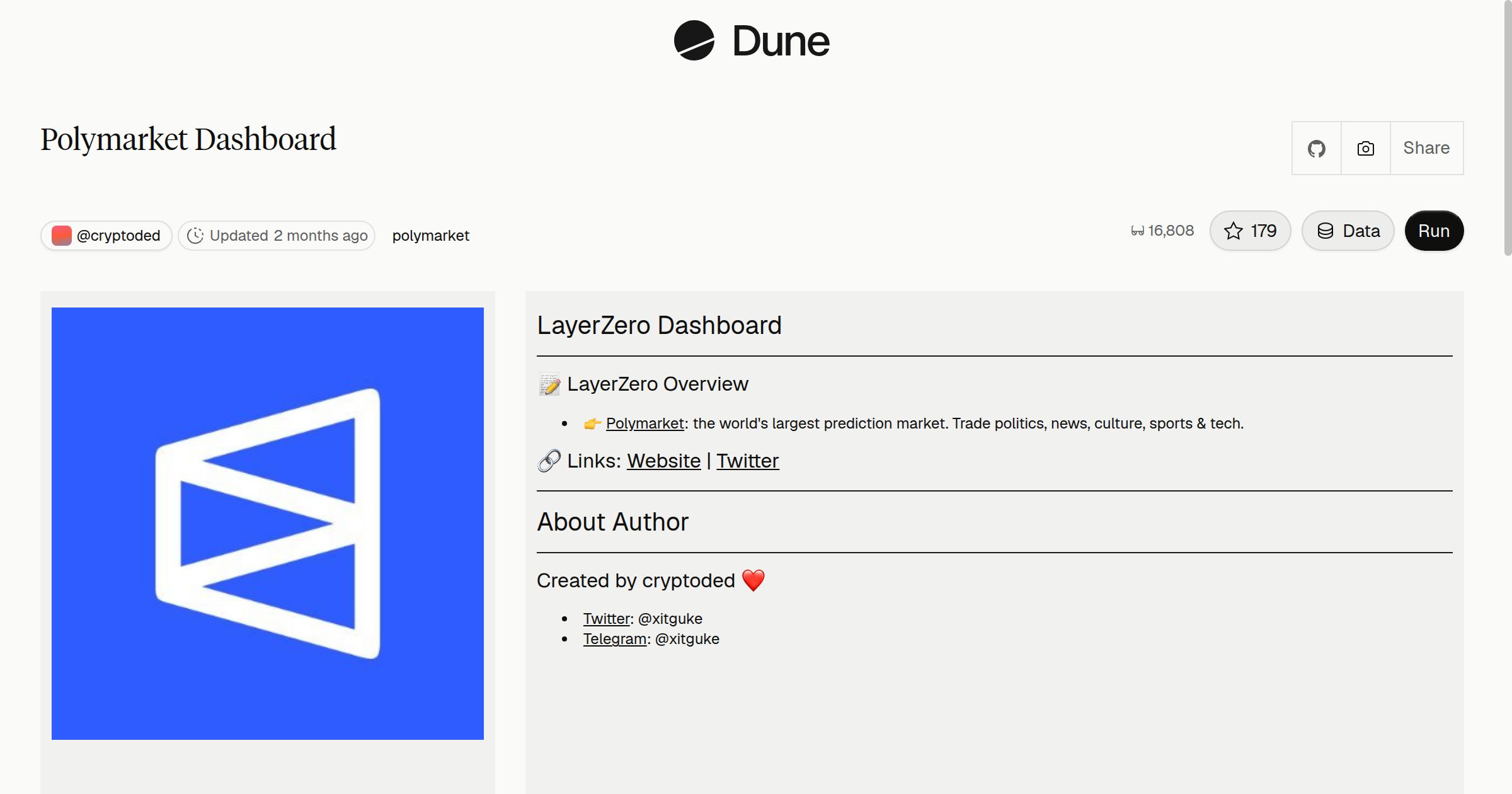
Task: Click the Updated 2 months ago badge
Action: coord(277,236)
